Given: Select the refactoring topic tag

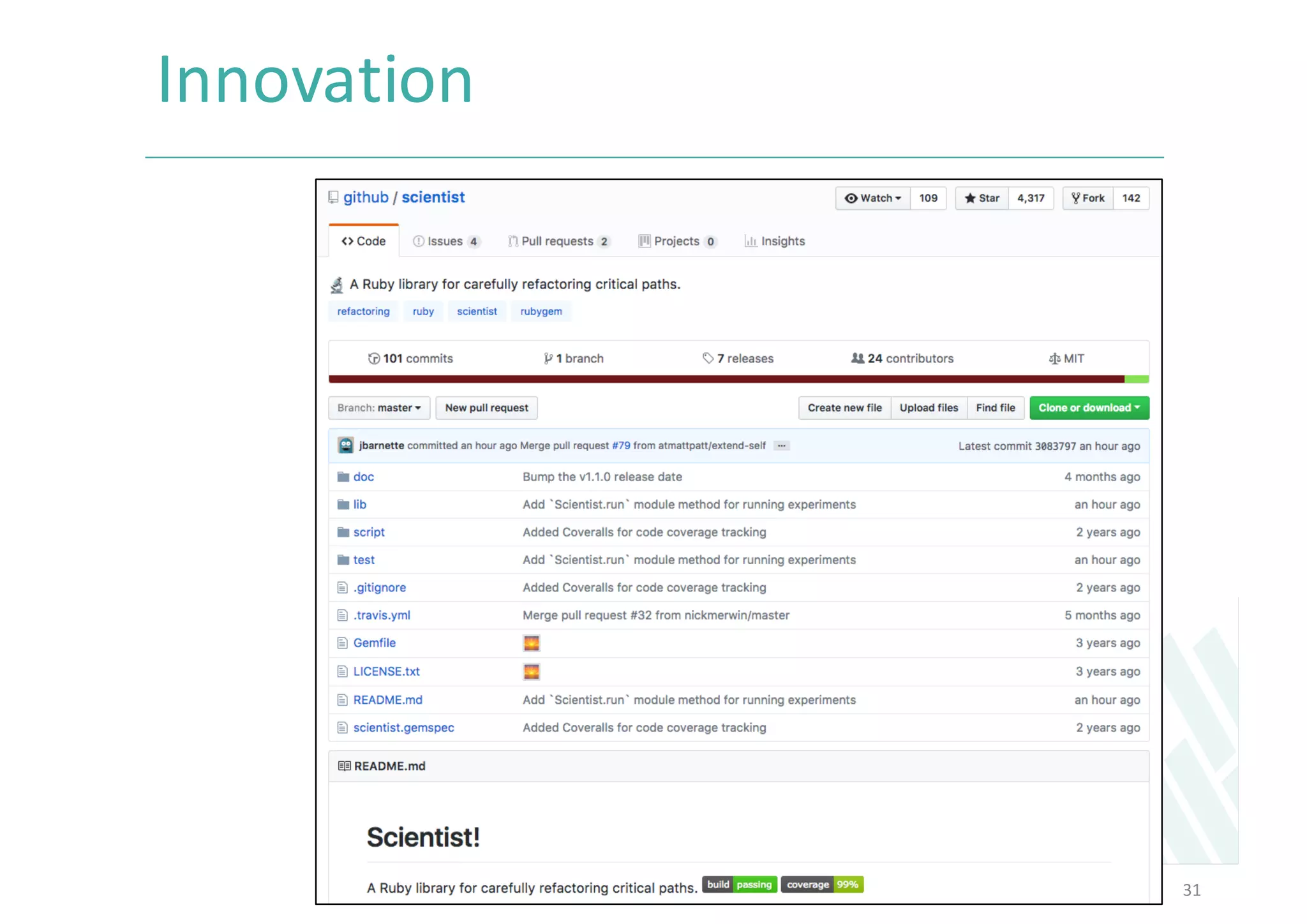Looking at the screenshot, I should click(x=364, y=311).
